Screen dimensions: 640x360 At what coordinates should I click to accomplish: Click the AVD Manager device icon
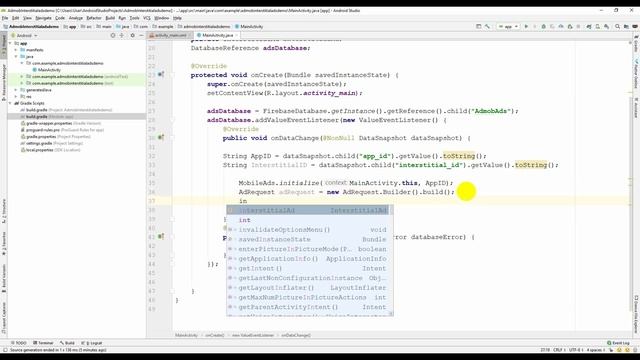(x=598, y=27)
